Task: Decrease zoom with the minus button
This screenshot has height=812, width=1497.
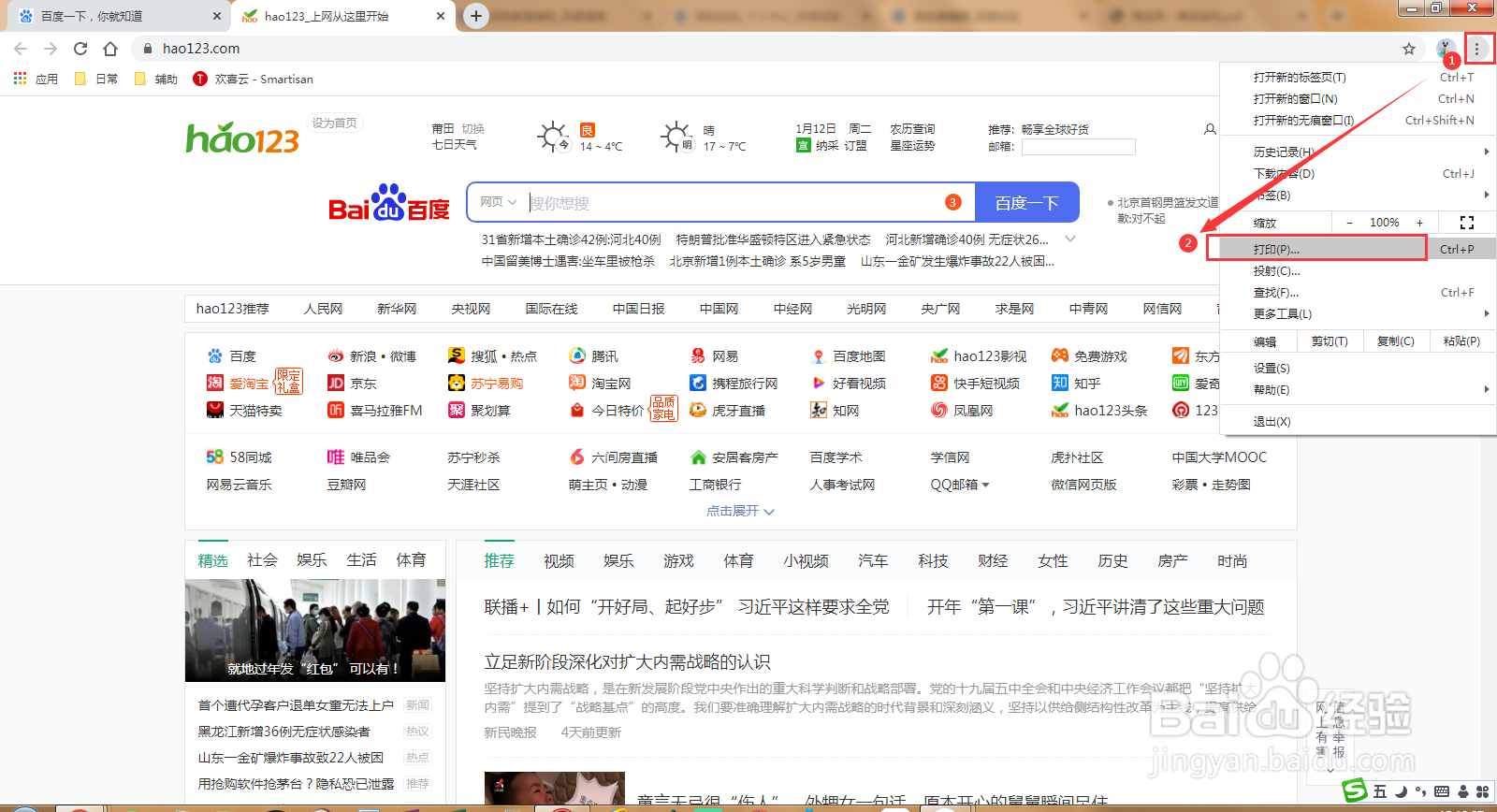Action: pos(1349,223)
